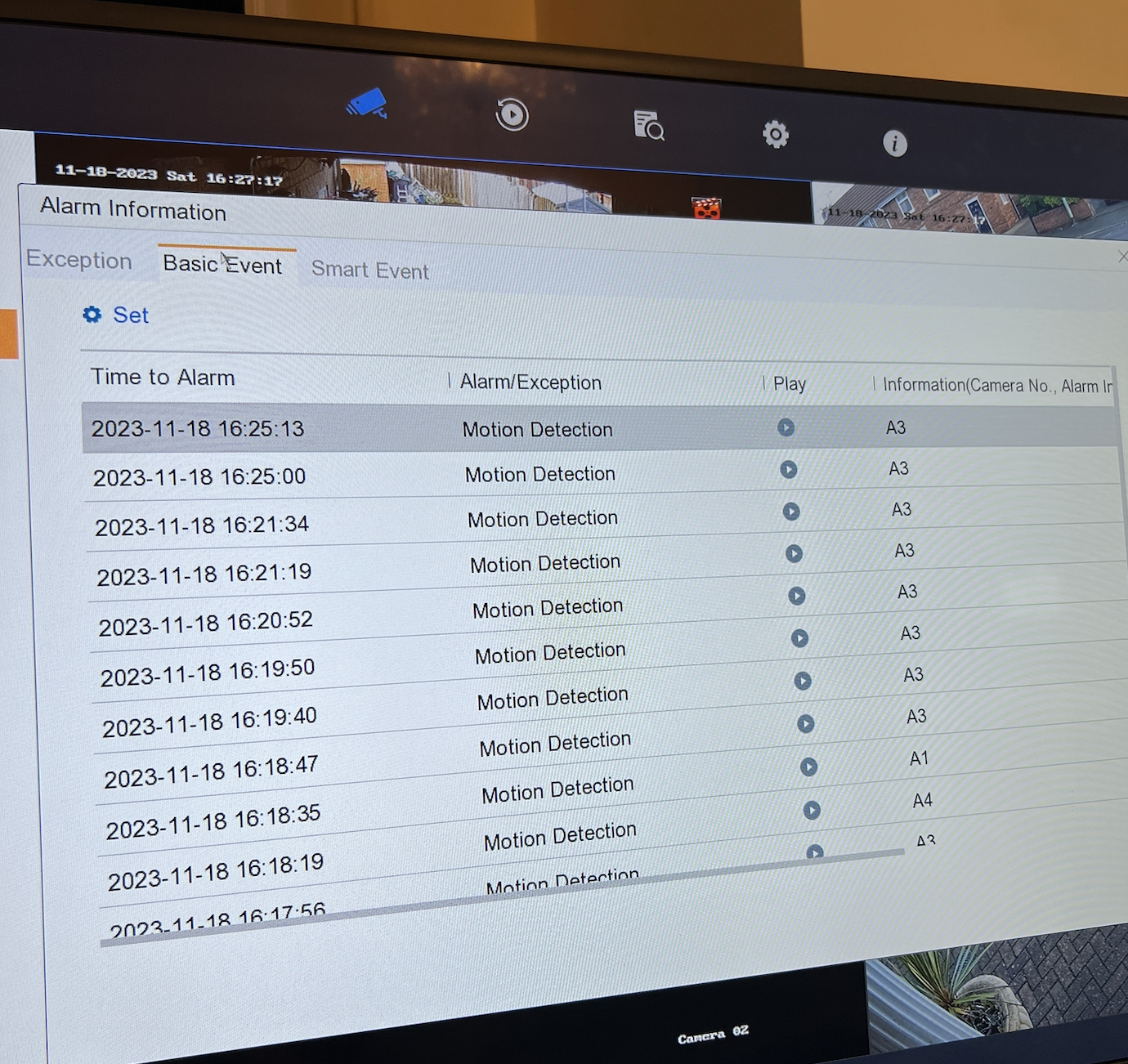The image size is (1128, 1064).
Task: Play the 16:20:52 motion detection clip
Action: coord(797,596)
